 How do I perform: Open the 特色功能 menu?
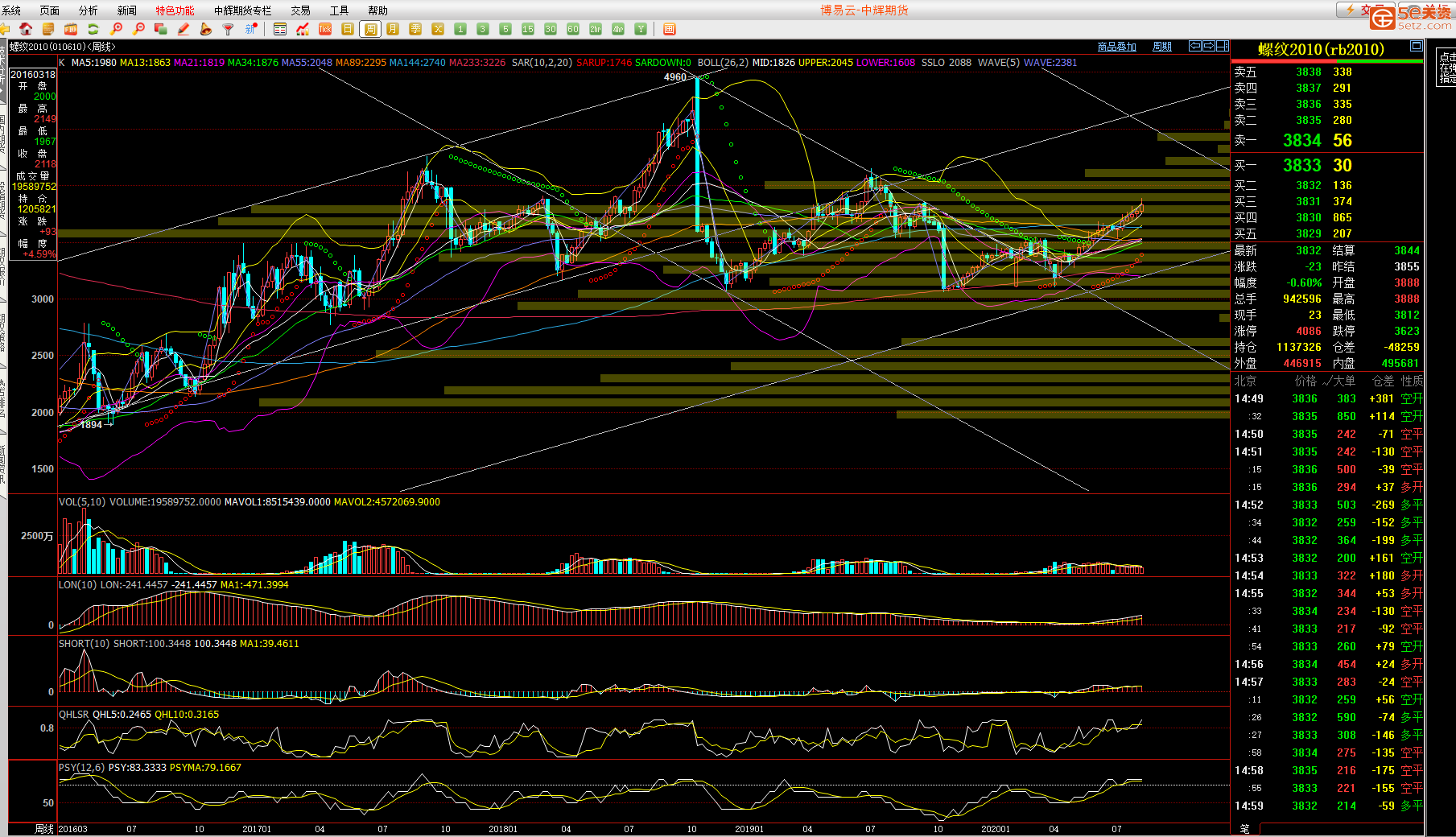click(x=175, y=10)
